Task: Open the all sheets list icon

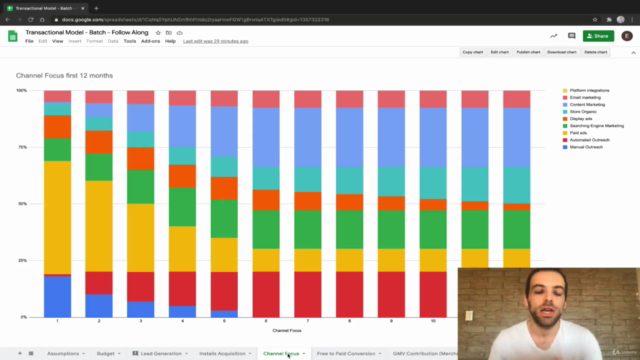Action: coord(31,353)
